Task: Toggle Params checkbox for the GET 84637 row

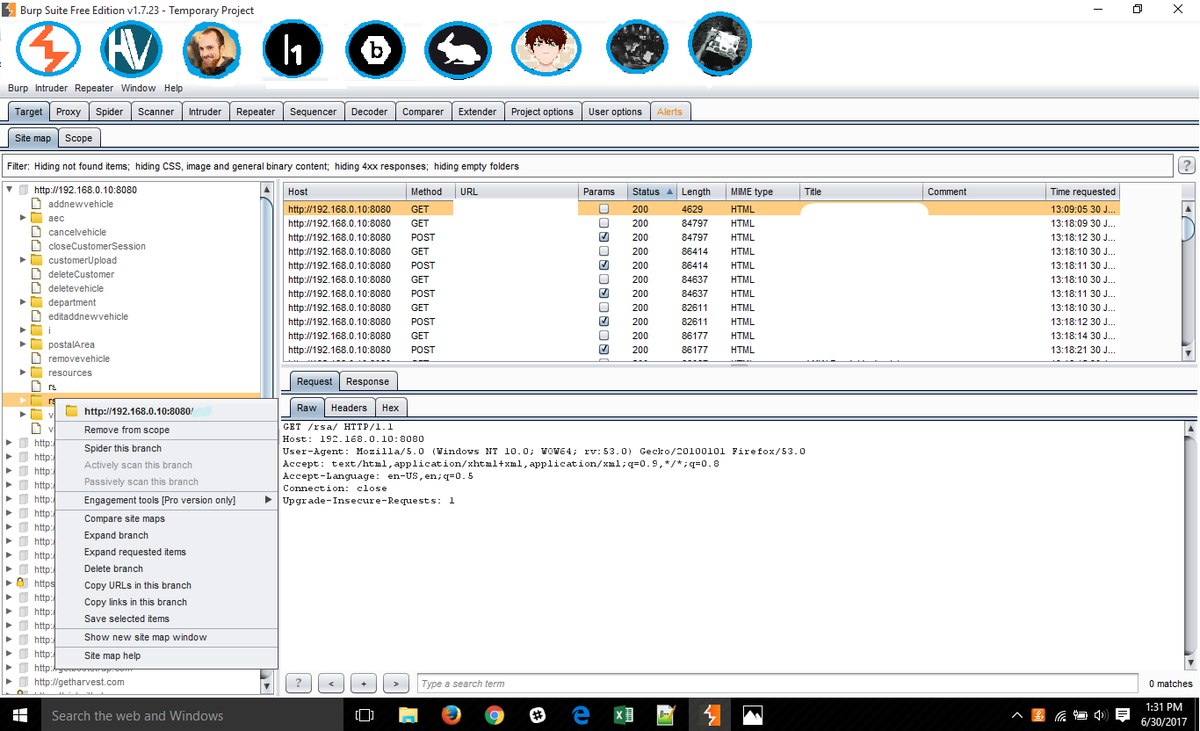Action: [603, 279]
